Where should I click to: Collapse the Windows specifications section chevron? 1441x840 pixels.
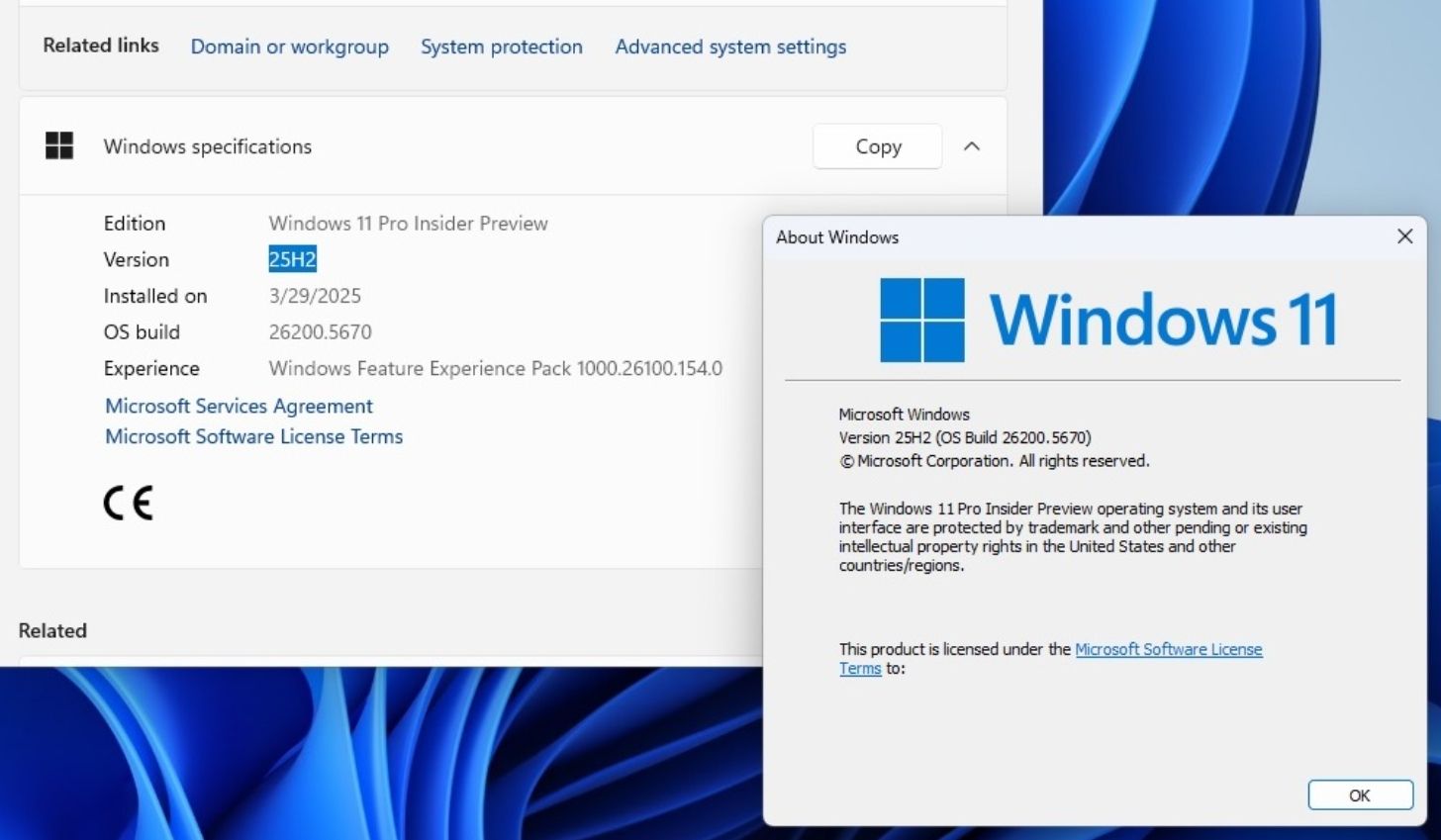pyautogui.click(x=972, y=146)
